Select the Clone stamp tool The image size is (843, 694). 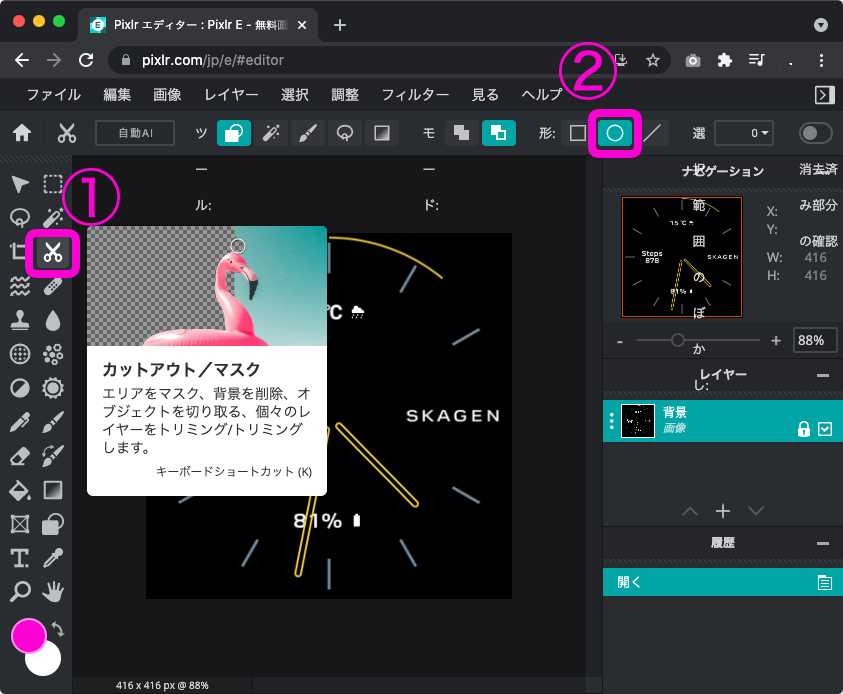pyautogui.click(x=20, y=320)
